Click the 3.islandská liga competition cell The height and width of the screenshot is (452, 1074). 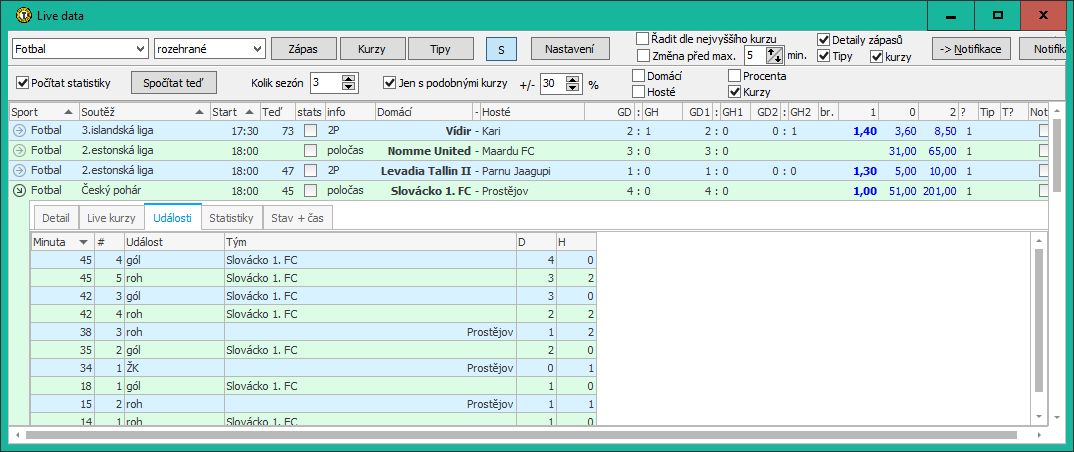pos(143,130)
